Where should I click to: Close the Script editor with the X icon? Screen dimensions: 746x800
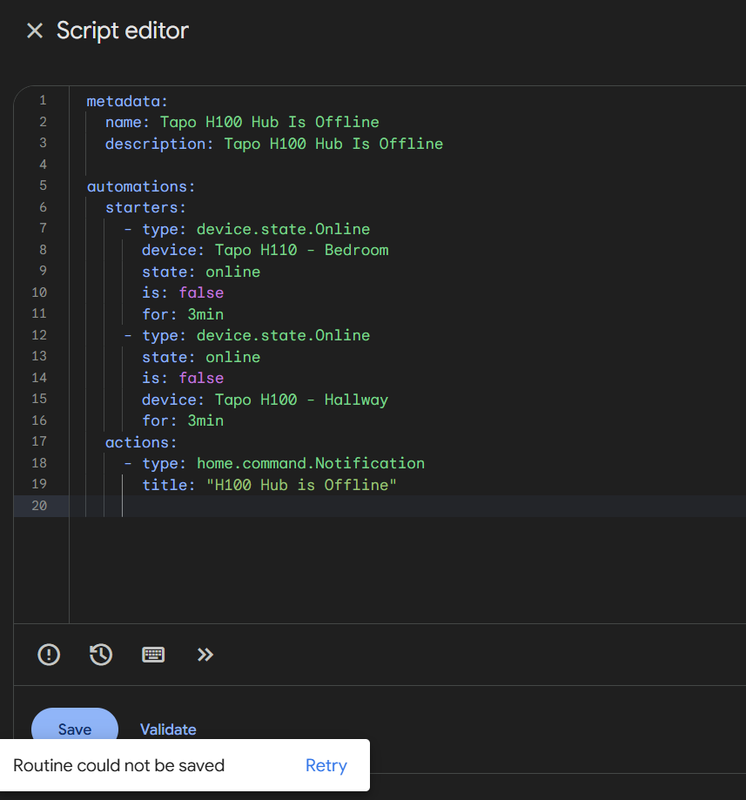coord(35,31)
